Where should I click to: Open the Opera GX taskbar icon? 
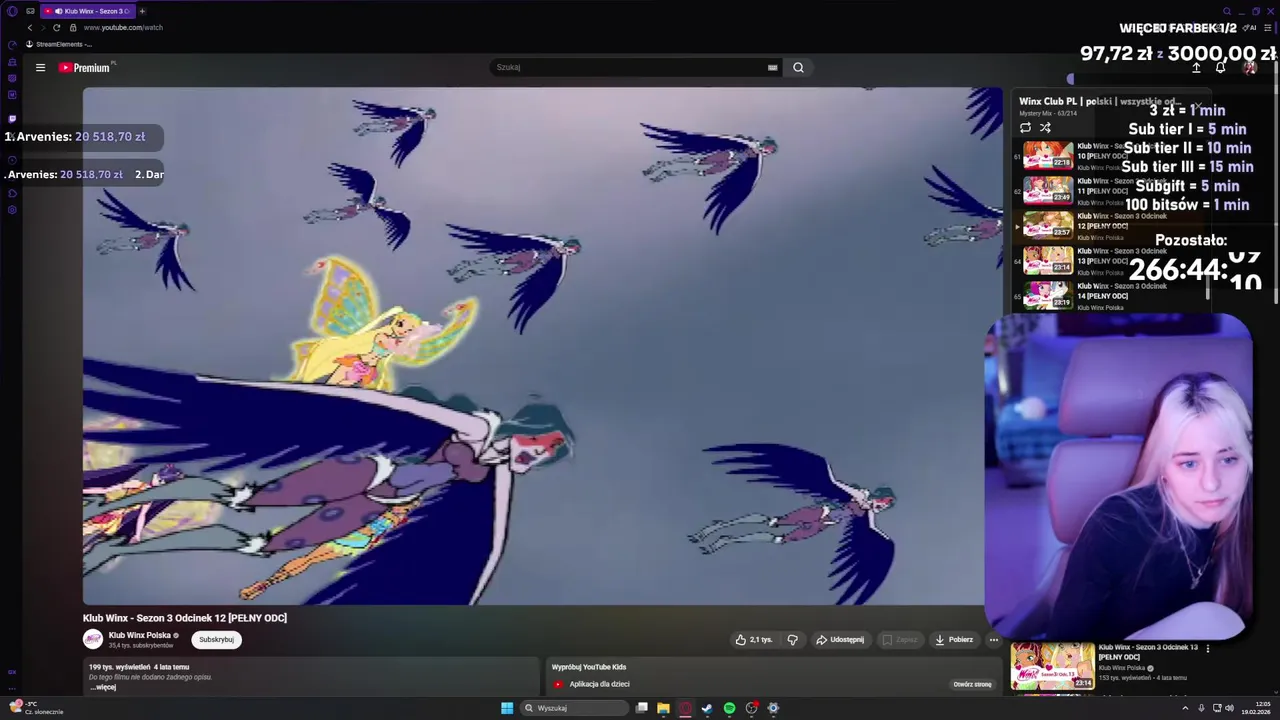click(685, 708)
